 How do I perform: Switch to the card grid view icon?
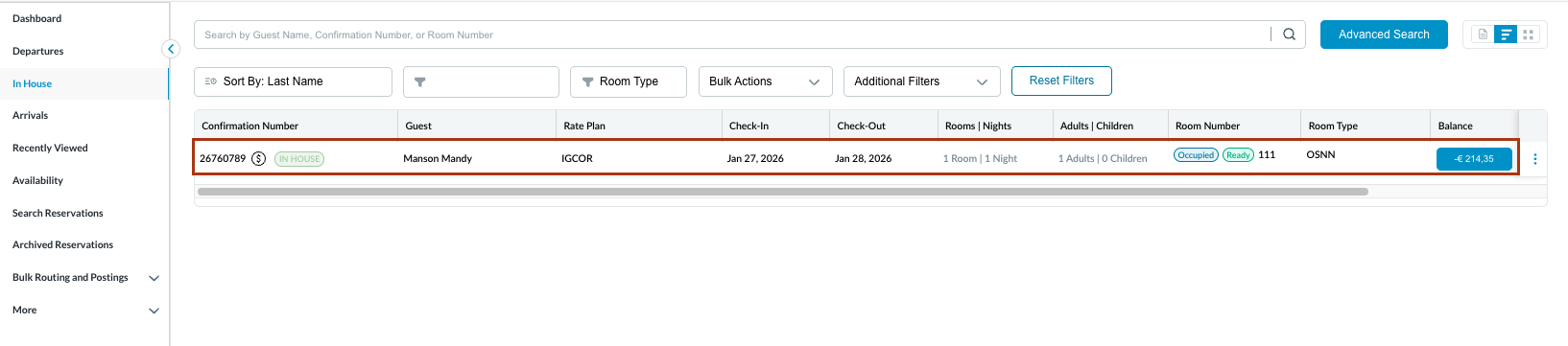[1529, 35]
